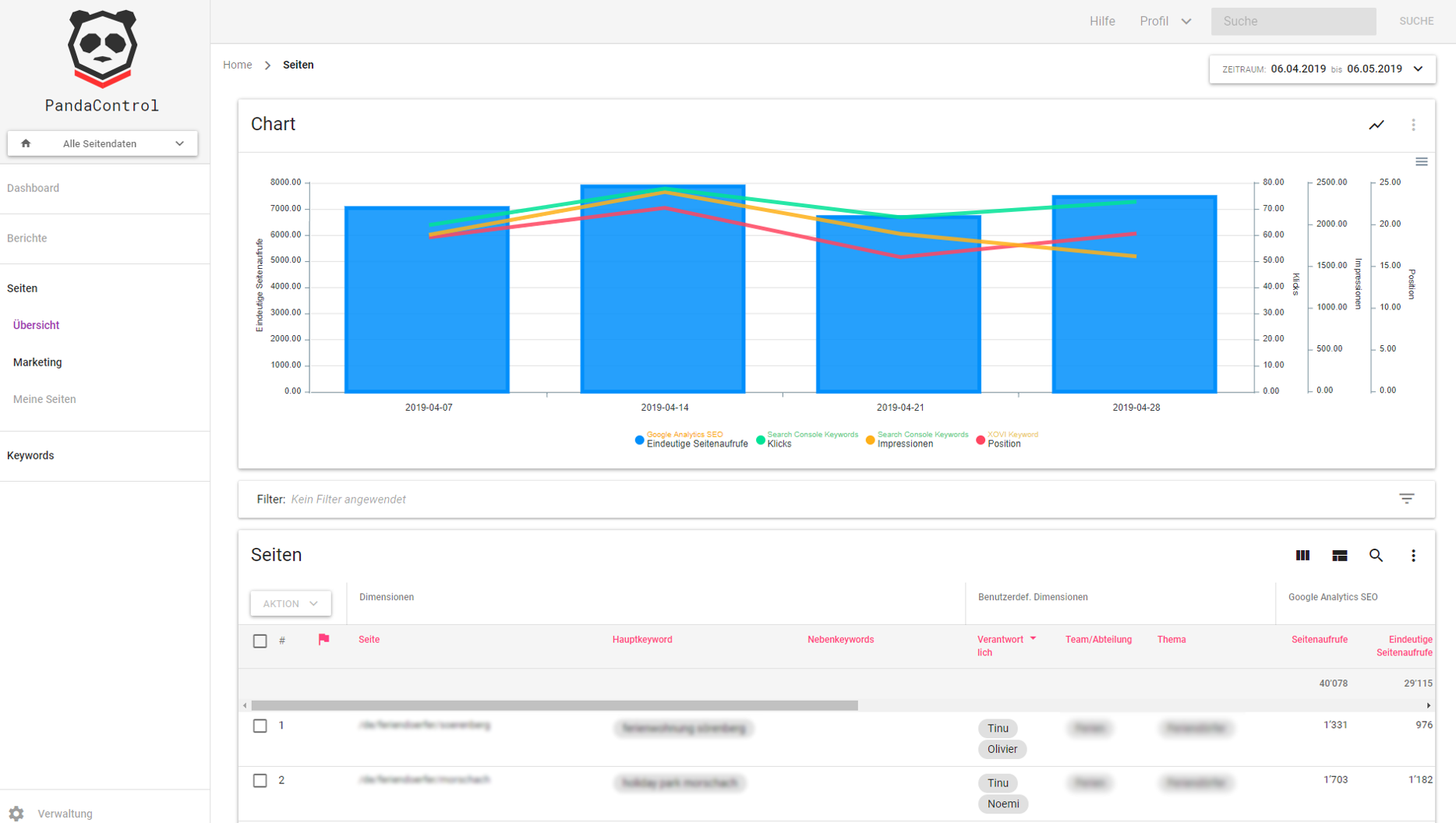Viewport: 1456px width, 823px height.
Task: Click the 2019-04-14 blue bar
Action: pos(663,288)
